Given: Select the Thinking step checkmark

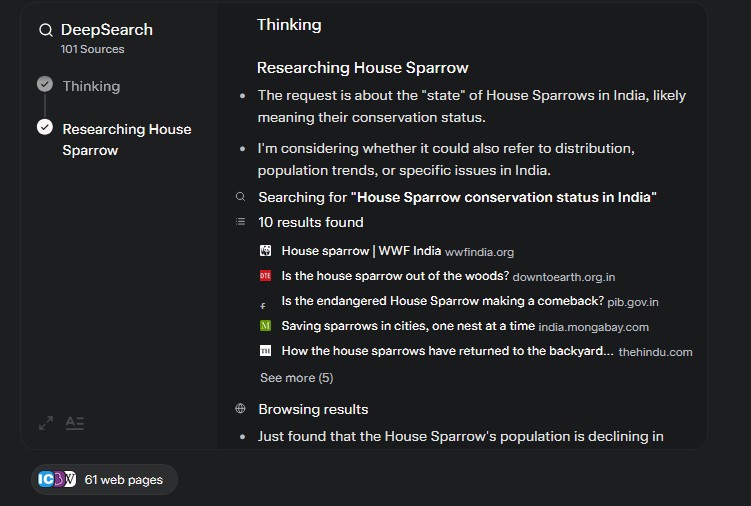Looking at the screenshot, I should pyautogui.click(x=45, y=84).
